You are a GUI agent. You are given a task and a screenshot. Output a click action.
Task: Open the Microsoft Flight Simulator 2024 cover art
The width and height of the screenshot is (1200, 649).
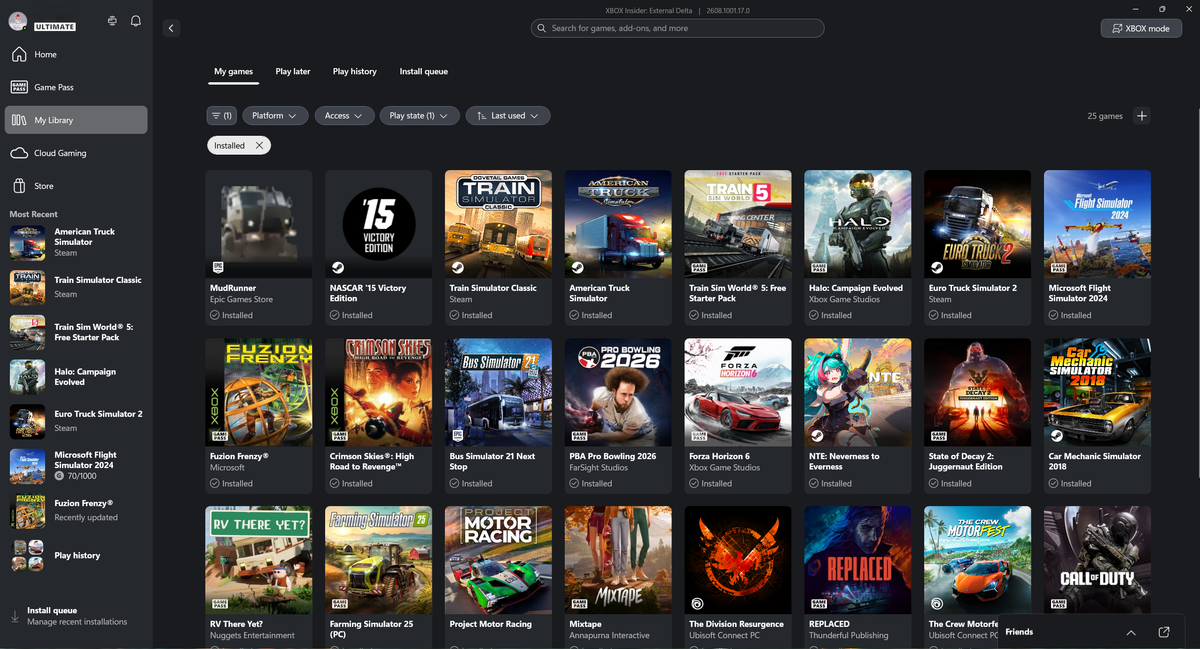(x=1097, y=223)
